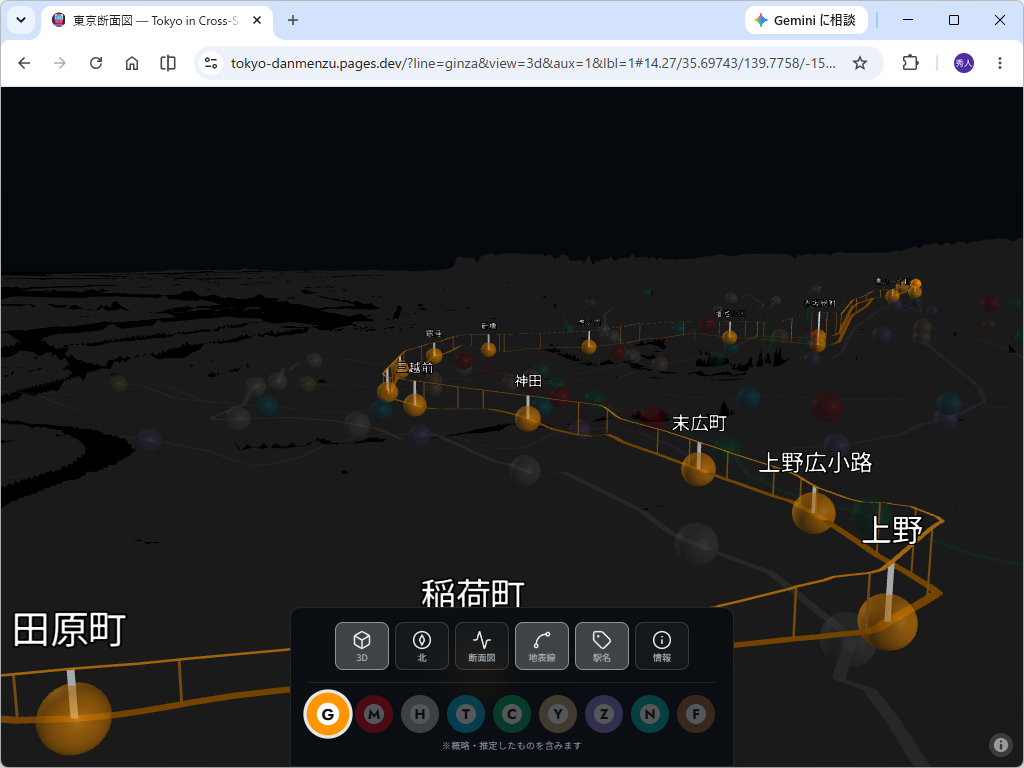Click the 上野広小路 station label
The image size is (1024, 768).
pos(815,462)
